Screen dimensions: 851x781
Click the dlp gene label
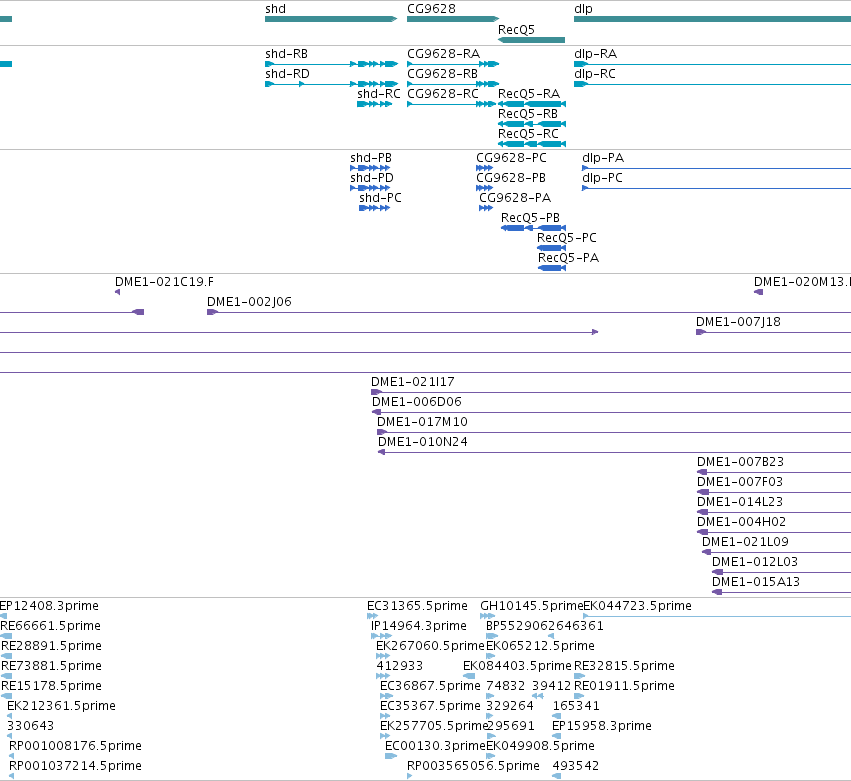583,9
